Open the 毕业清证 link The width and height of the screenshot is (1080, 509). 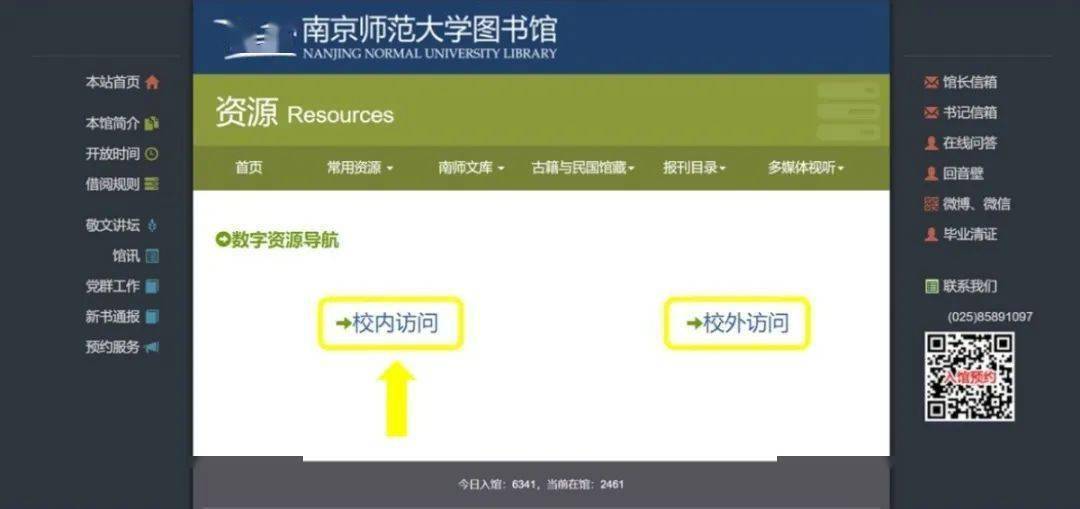[969, 234]
